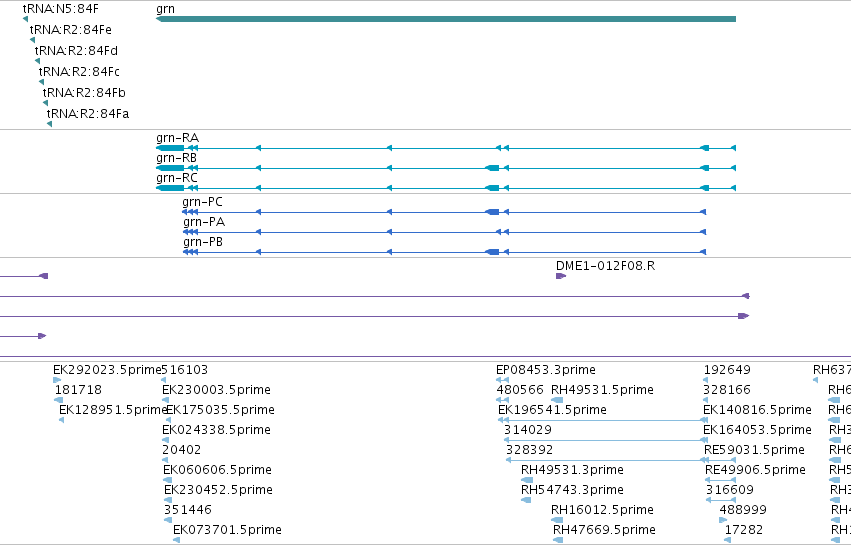This screenshot has height=545, width=851.
Task: Select the grn-RB transcript label
Action: (176, 158)
